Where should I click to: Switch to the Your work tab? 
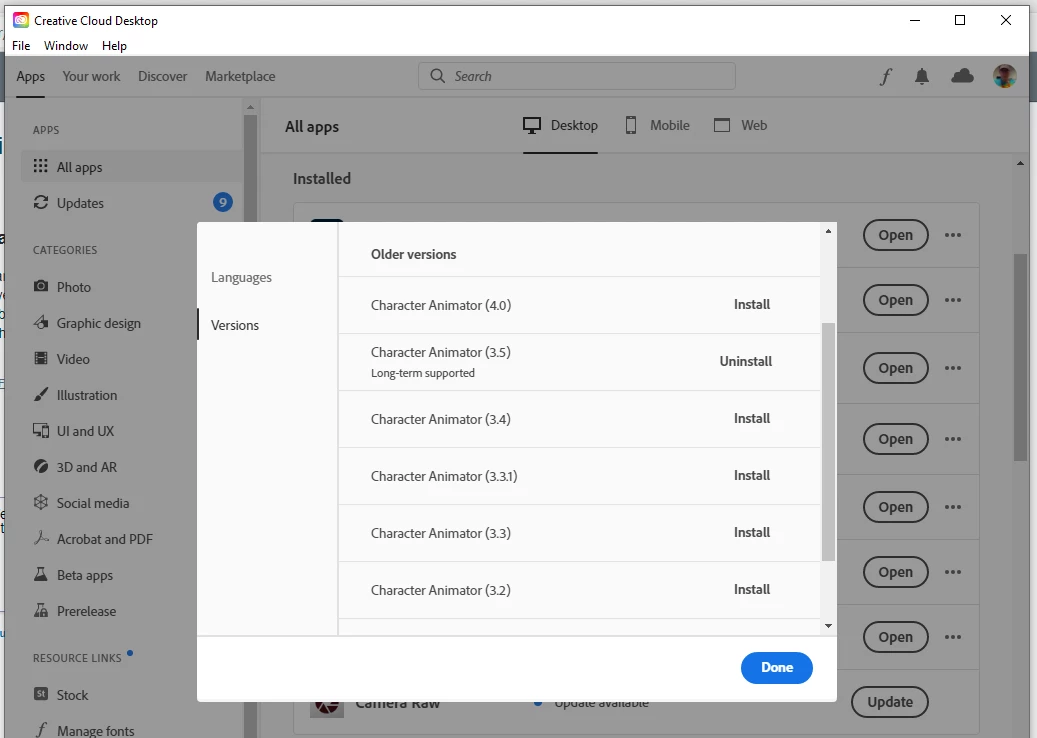(91, 76)
